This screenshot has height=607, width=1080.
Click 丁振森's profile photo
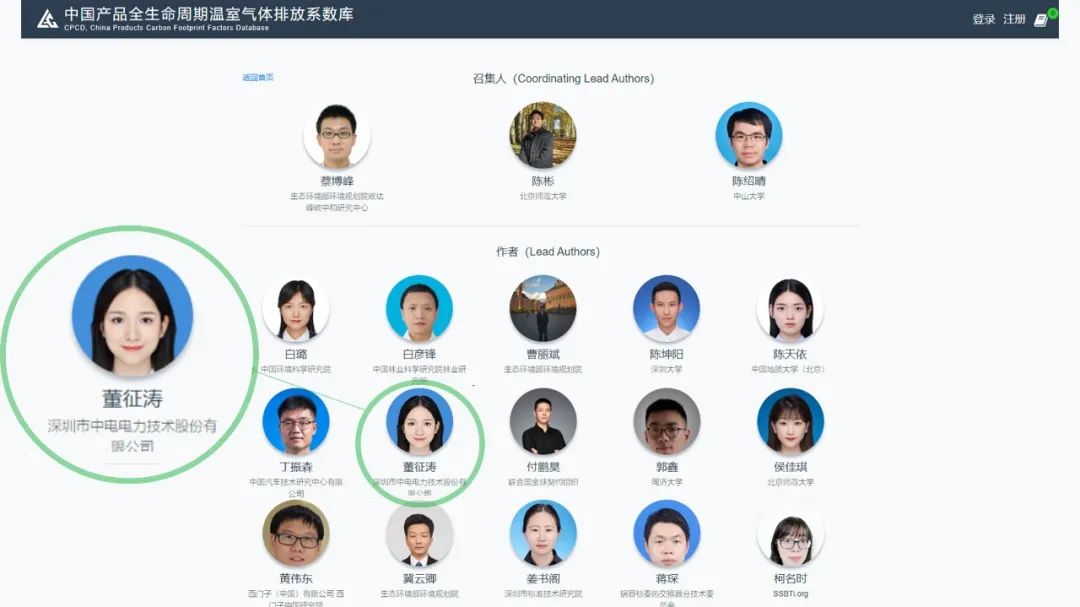pos(296,422)
